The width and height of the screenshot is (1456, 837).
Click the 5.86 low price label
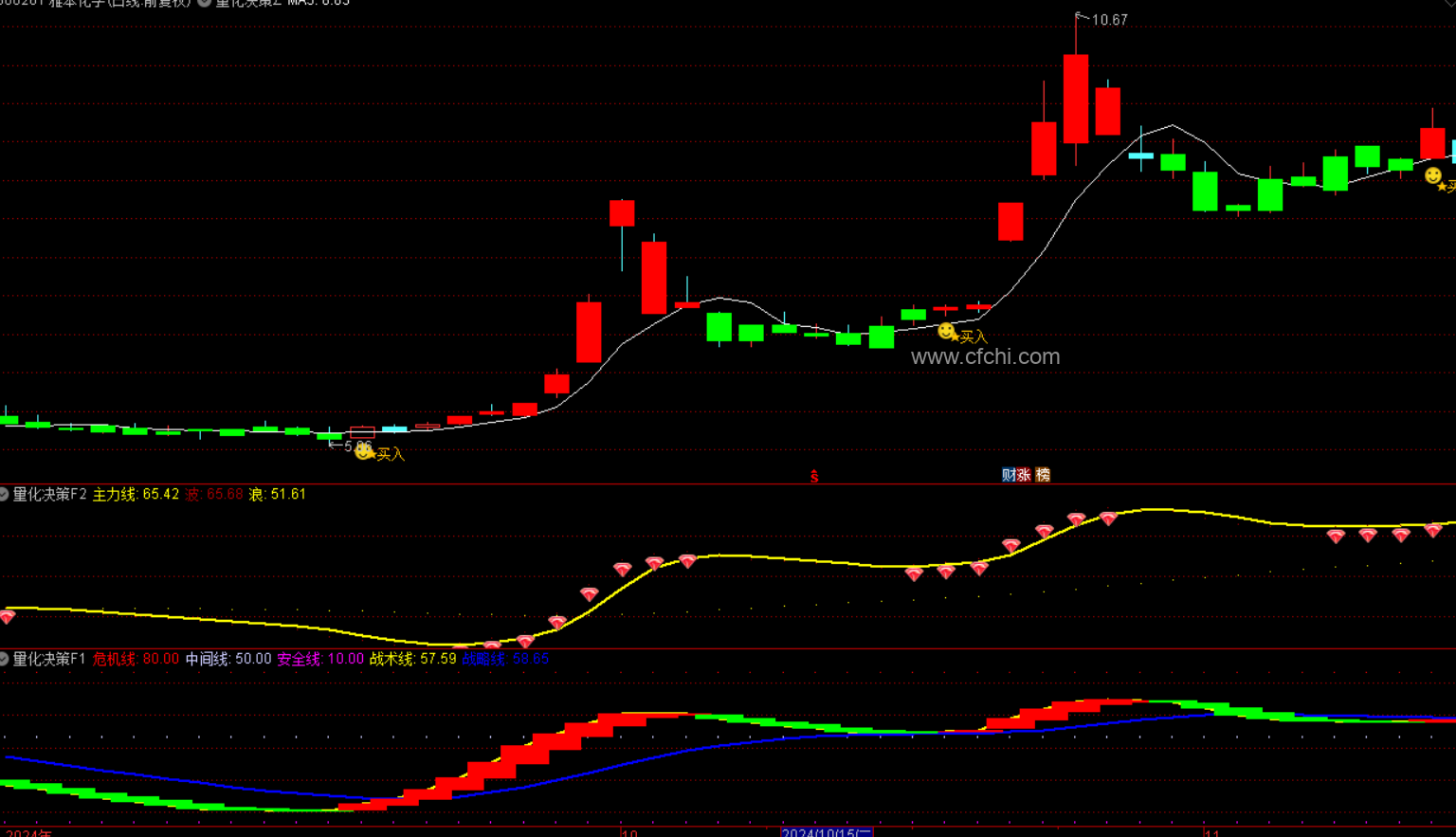[x=357, y=446]
